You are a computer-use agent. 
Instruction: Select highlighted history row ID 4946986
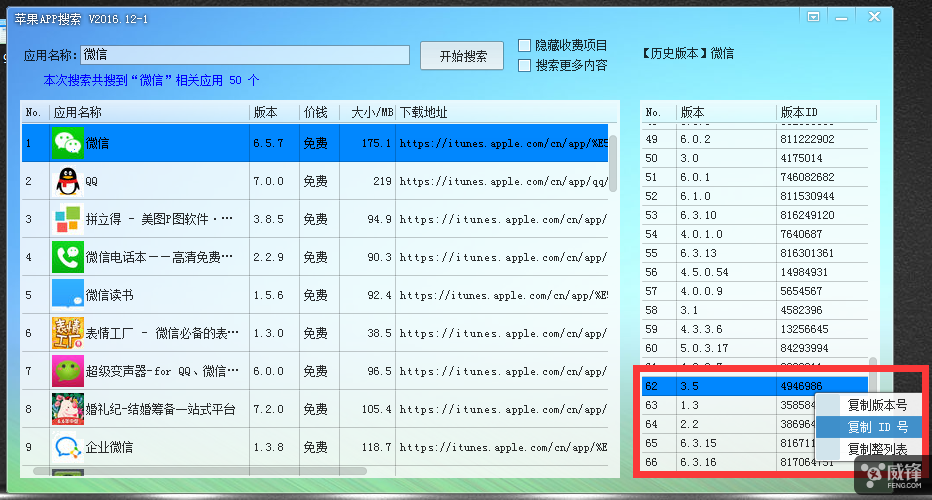point(755,386)
